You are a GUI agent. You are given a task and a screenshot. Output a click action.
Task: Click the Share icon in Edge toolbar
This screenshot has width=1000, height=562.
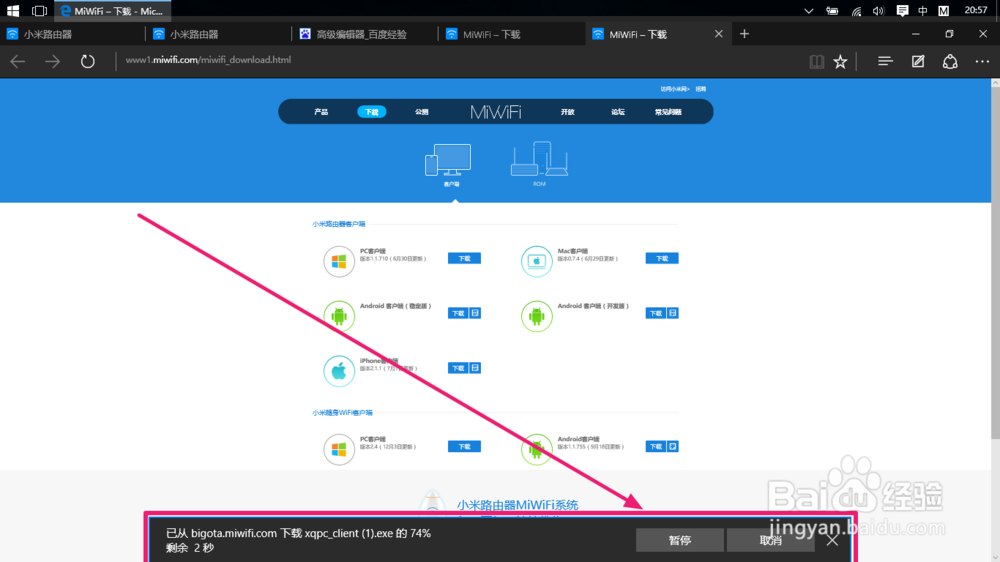(950, 61)
